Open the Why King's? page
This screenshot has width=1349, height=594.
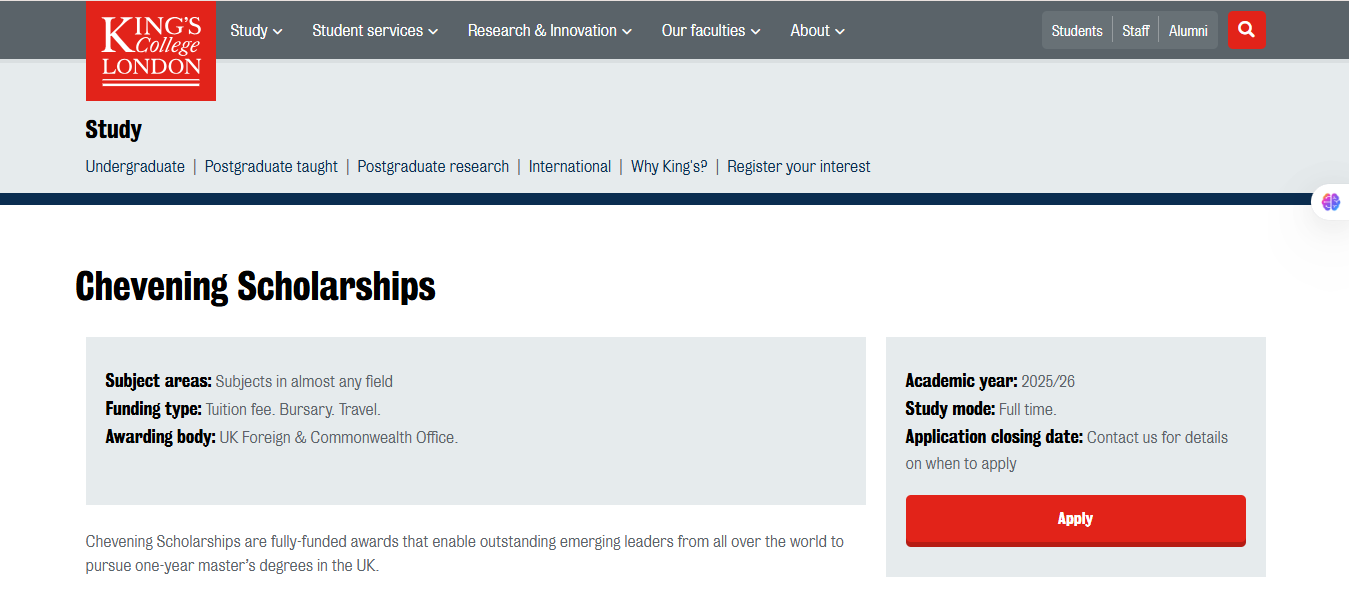(669, 167)
